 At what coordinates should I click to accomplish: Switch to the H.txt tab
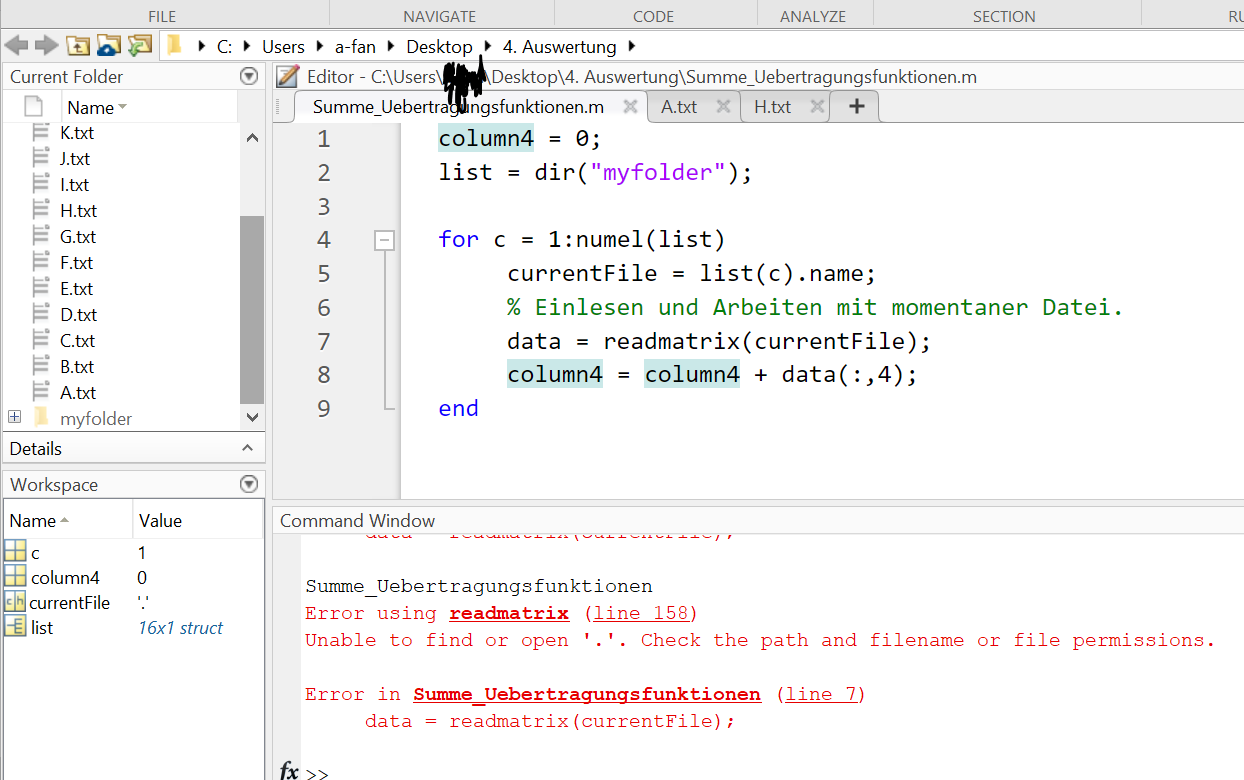click(x=771, y=107)
